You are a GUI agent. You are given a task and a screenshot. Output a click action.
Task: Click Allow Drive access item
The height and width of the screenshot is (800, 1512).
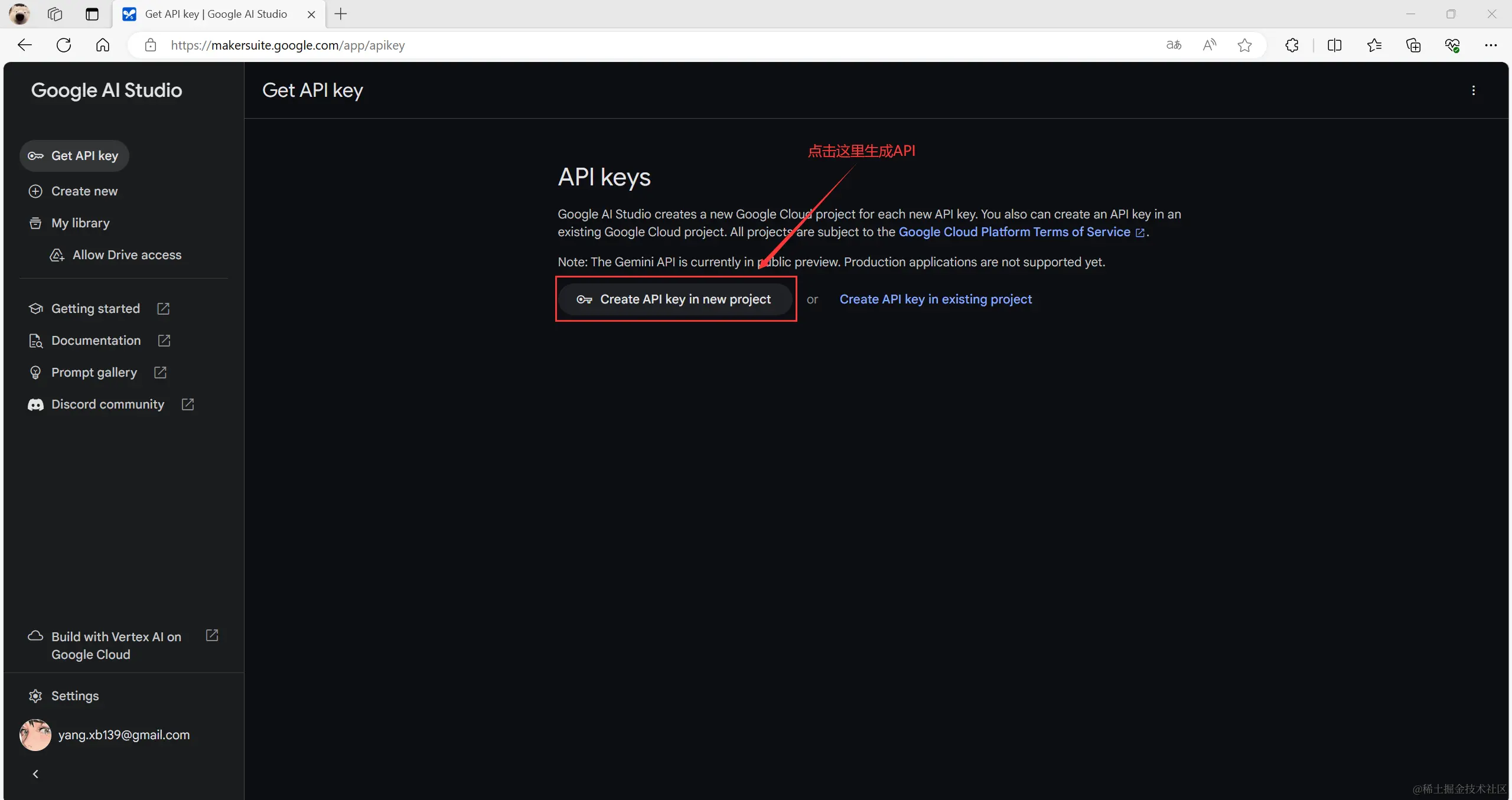coord(126,255)
